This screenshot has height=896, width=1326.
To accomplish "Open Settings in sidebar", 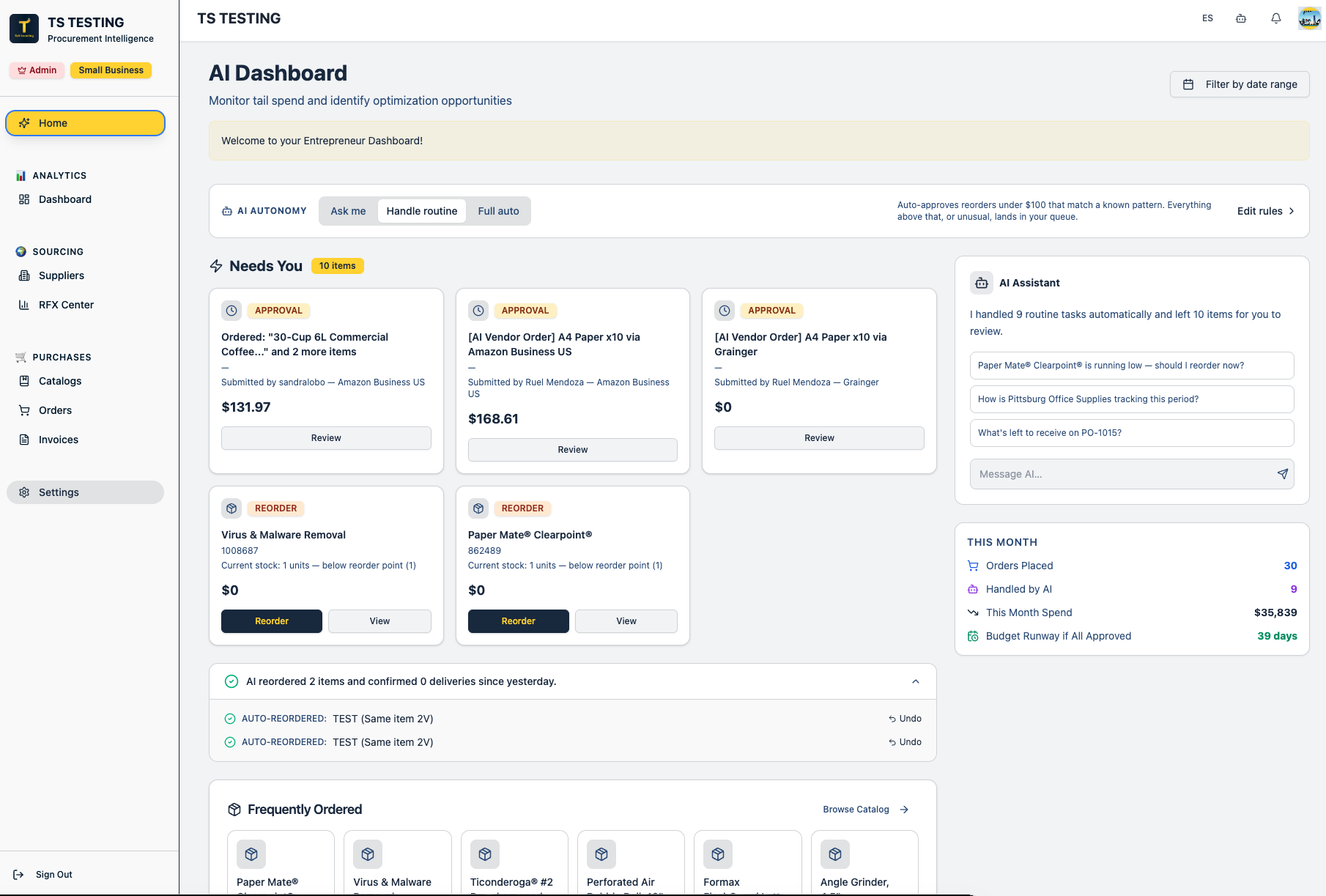I will (x=86, y=492).
